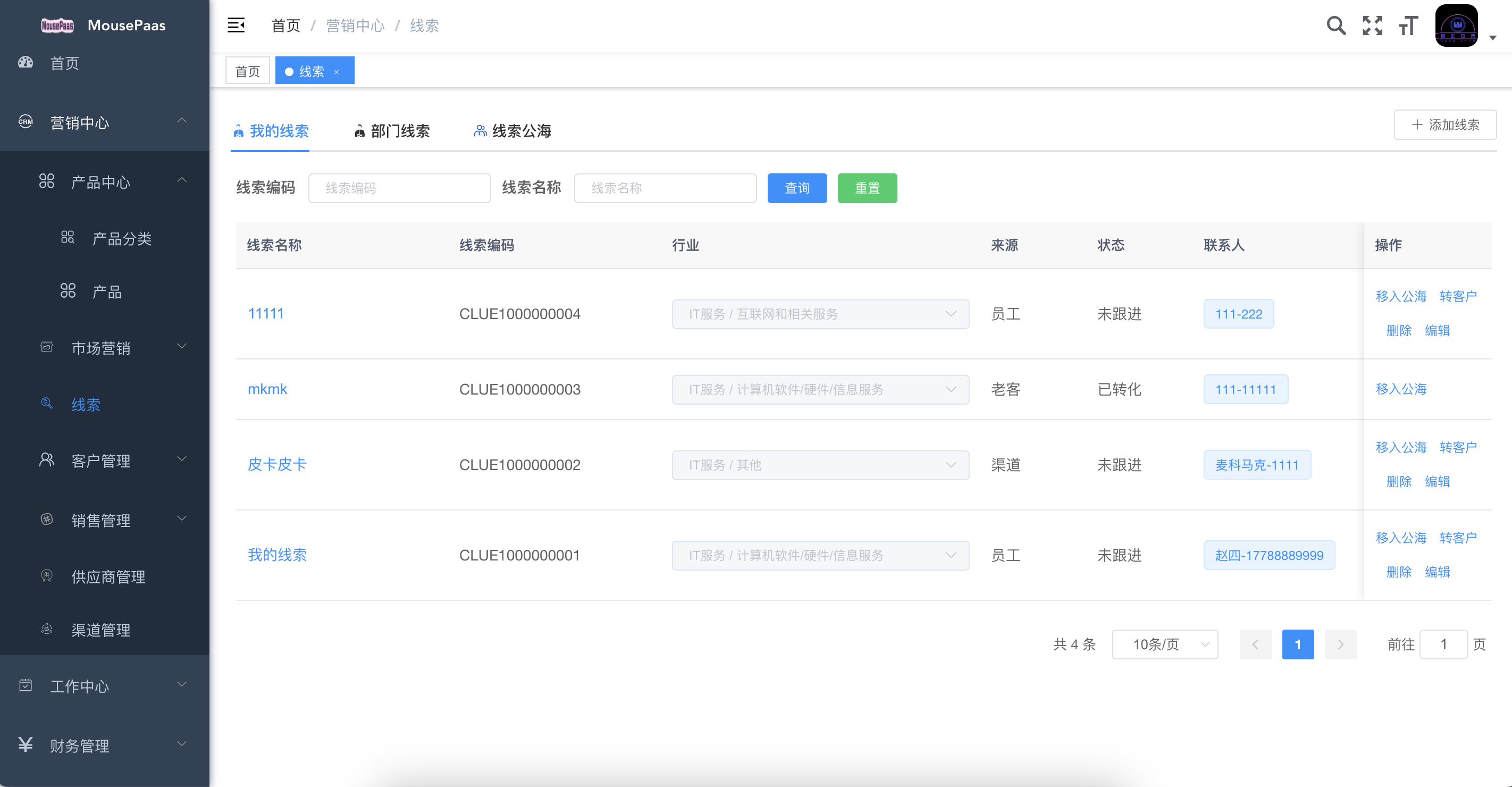Image resolution: width=1512 pixels, height=787 pixels.
Task: Click the person icon beside 客户管理
Action: (46, 460)
